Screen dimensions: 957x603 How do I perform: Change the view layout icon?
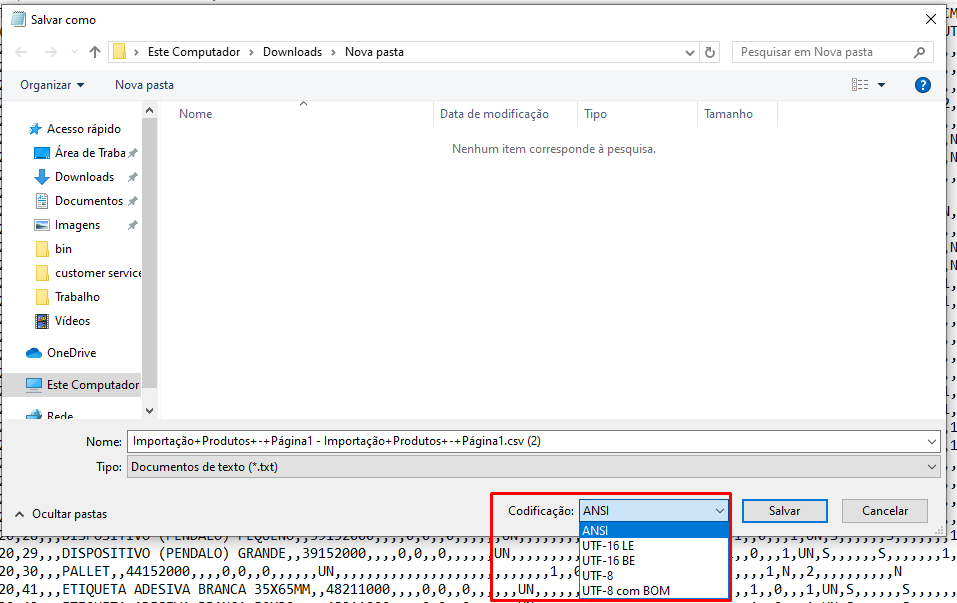click(x=860, y=85)
